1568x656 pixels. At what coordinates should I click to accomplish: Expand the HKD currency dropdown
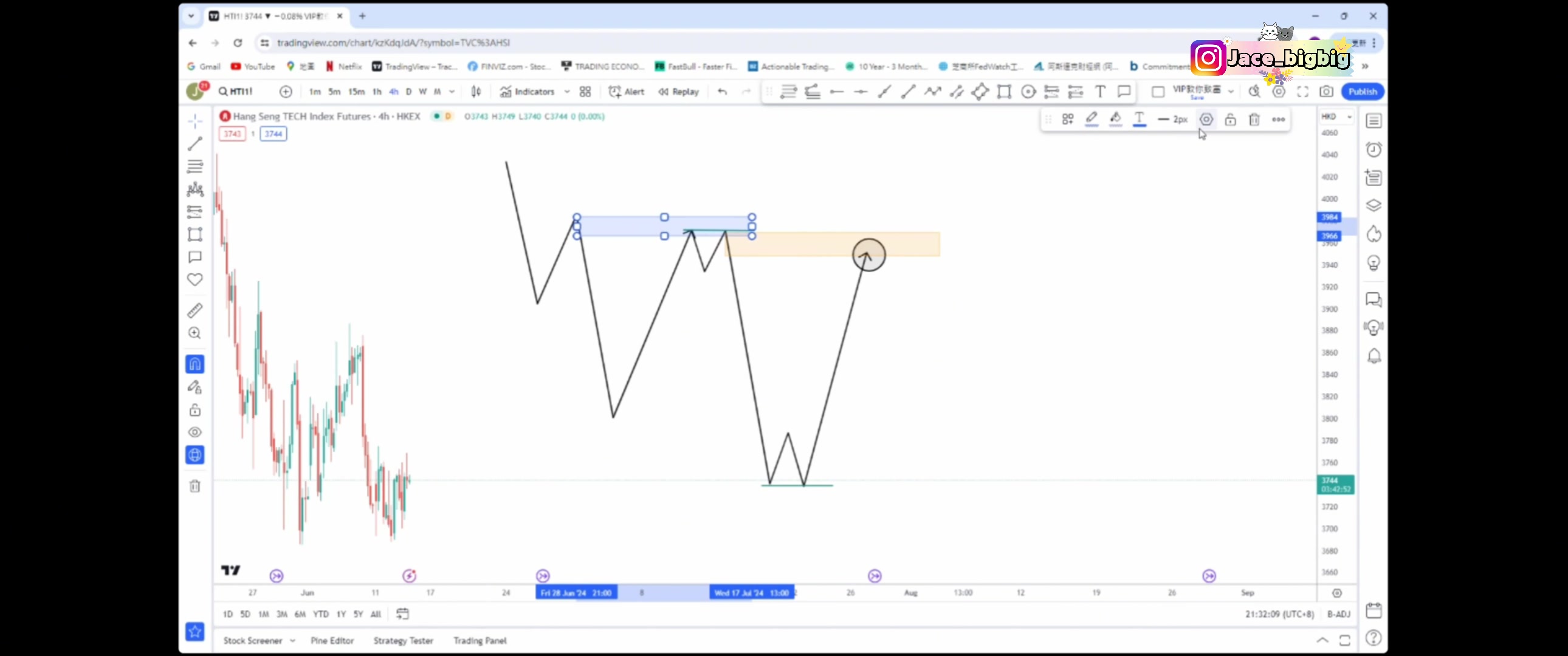[x=1336, y=116]
